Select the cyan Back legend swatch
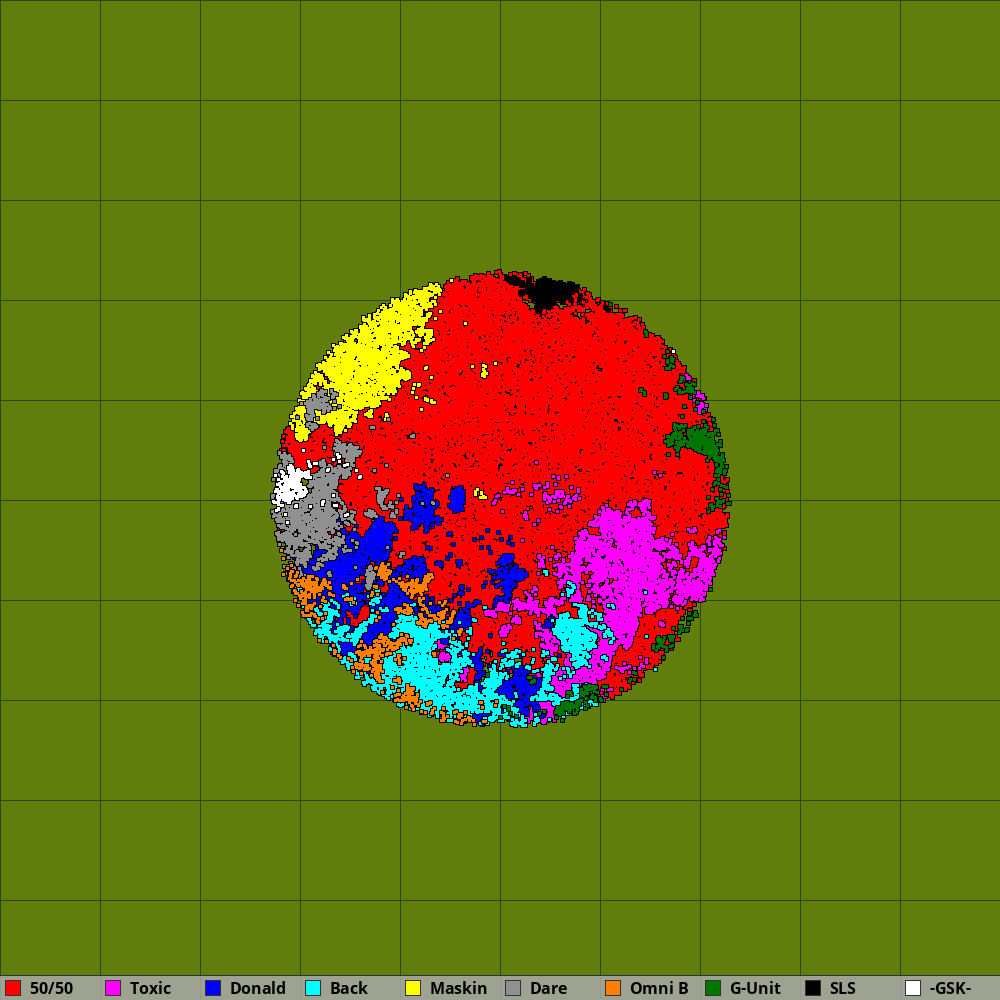 pos(313,988)
